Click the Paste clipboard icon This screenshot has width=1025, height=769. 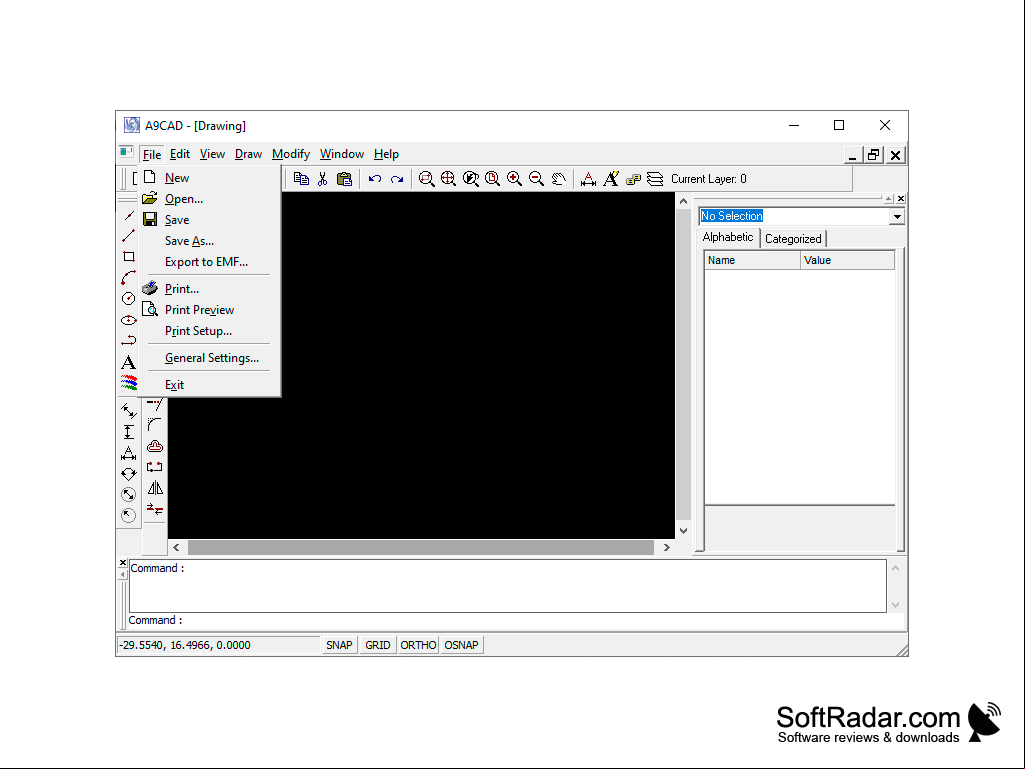[344, 179]
